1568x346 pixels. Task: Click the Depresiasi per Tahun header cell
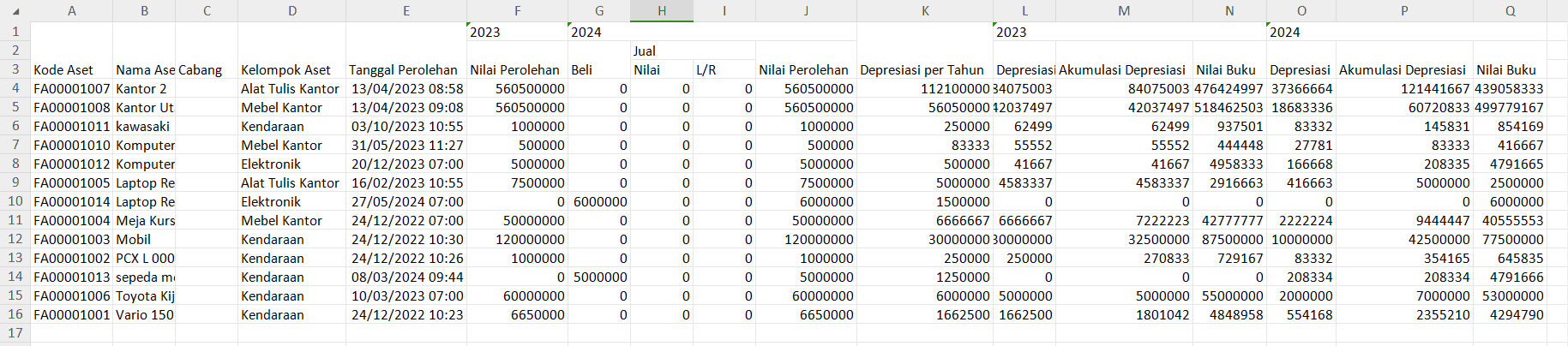tap(922, 69)
